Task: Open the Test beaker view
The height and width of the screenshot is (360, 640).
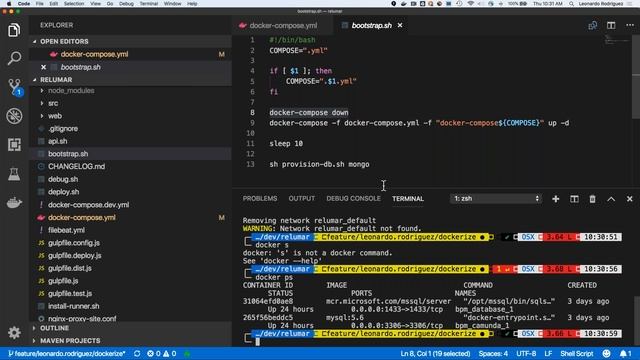Action: pos(14,174)
